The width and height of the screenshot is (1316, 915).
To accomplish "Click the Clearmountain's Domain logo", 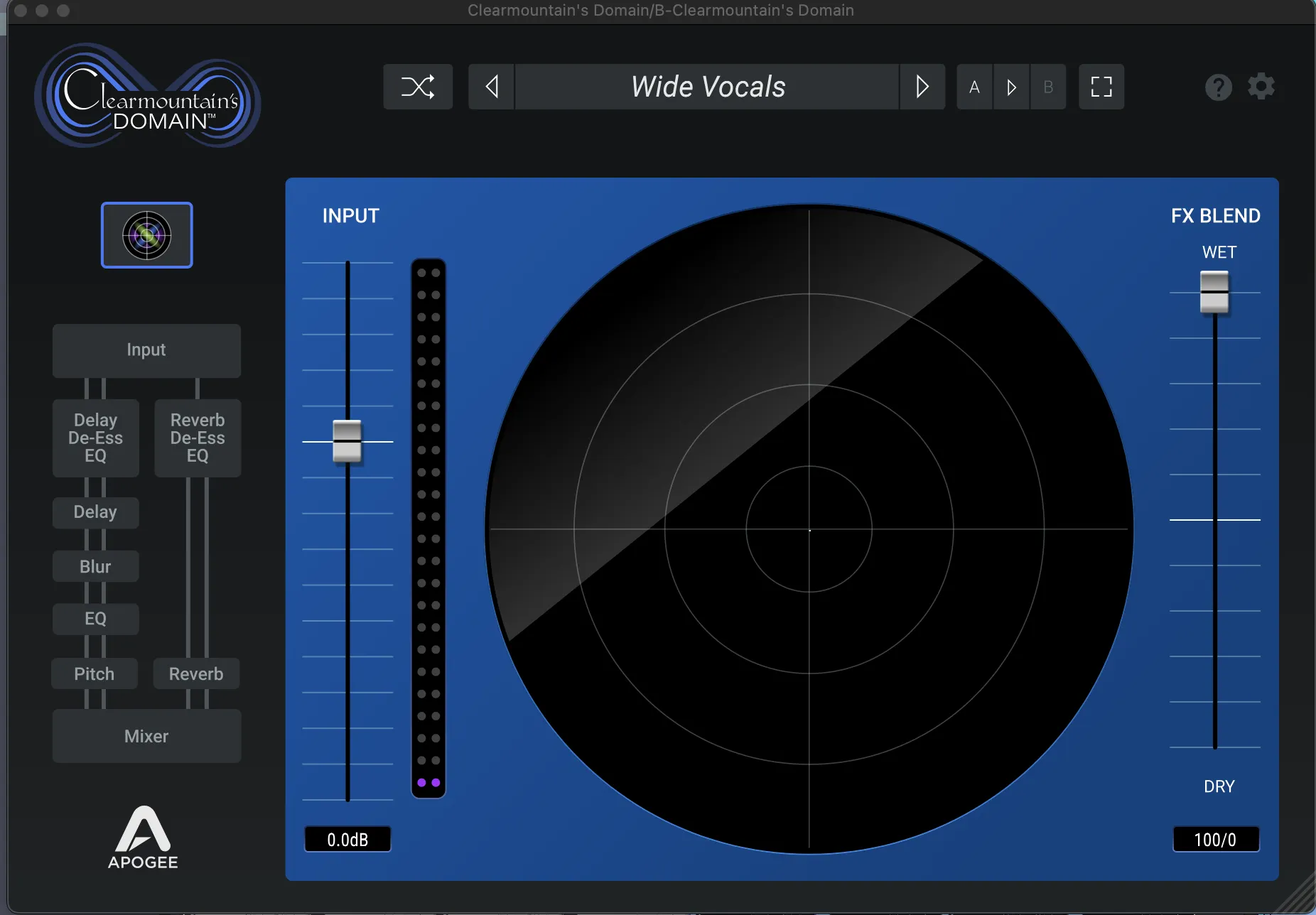I will pos(148,96).
